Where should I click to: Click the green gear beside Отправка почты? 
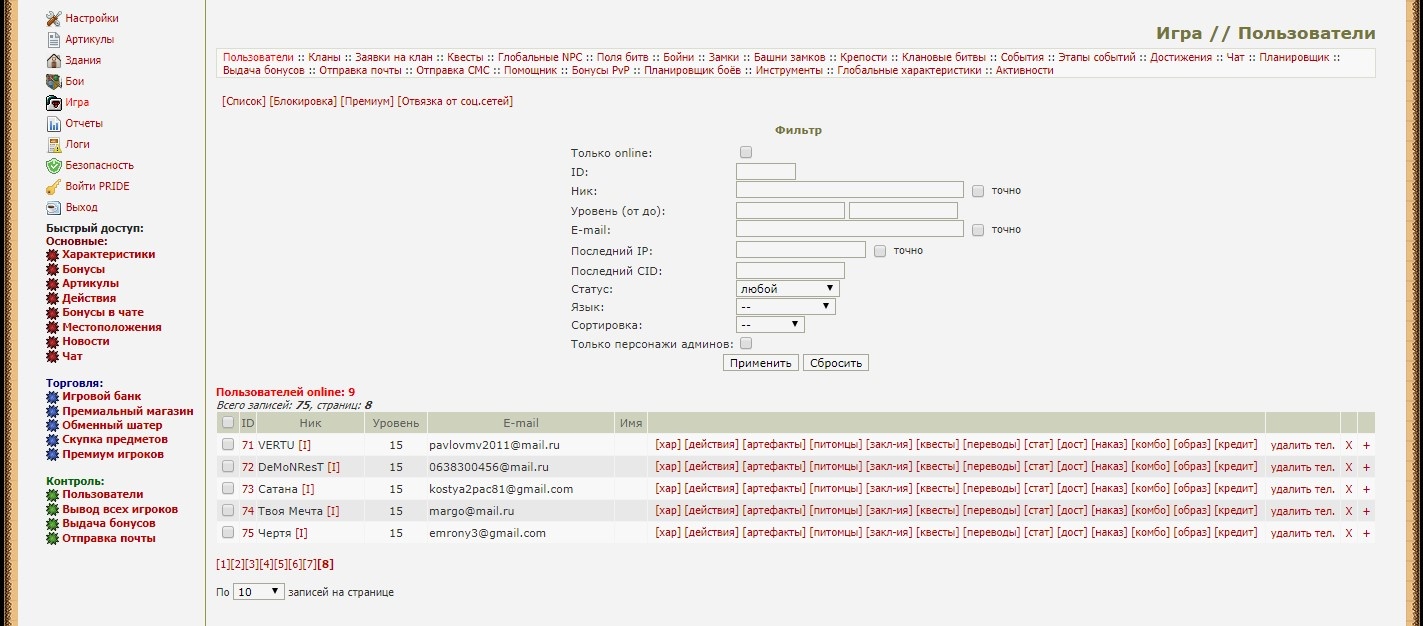click(53, 538)
